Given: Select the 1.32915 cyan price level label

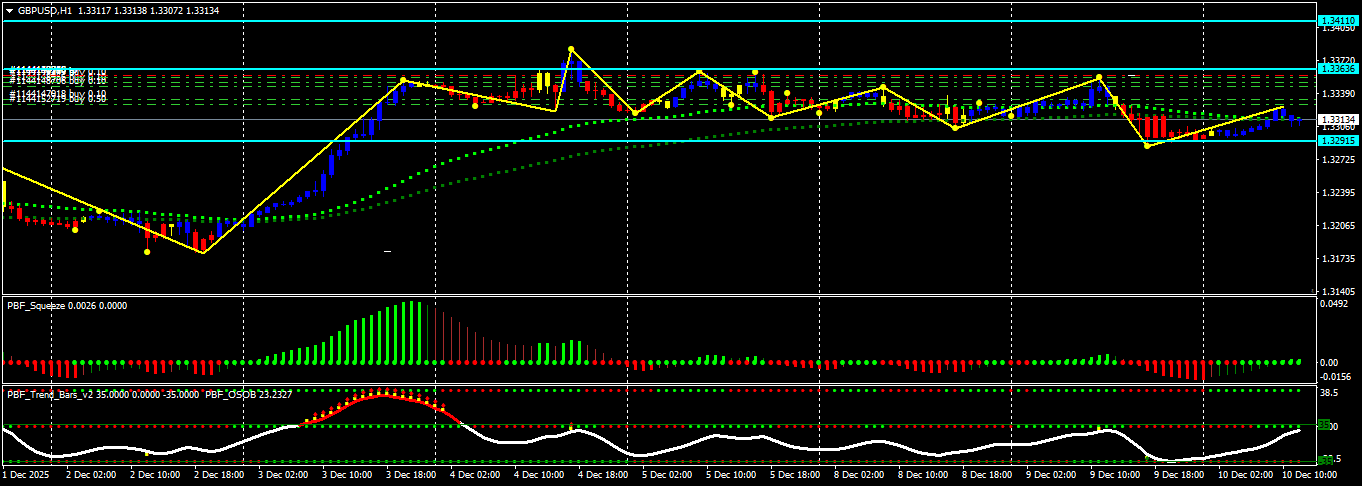Looking at the screenshot, I should pyautogui.click(x=1338, y=141).
